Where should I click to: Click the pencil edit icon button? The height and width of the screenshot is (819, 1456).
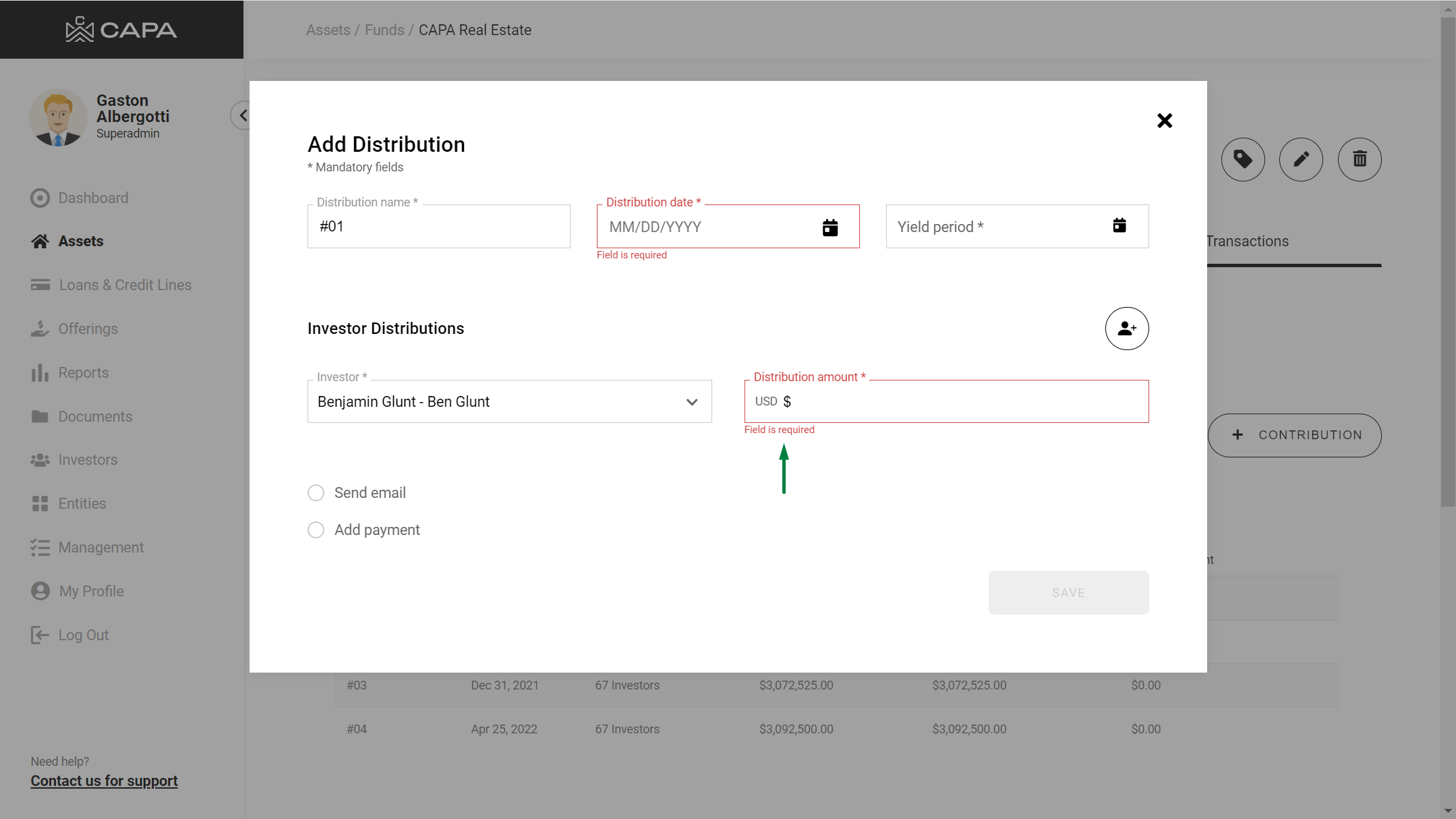coord(1300,159)
